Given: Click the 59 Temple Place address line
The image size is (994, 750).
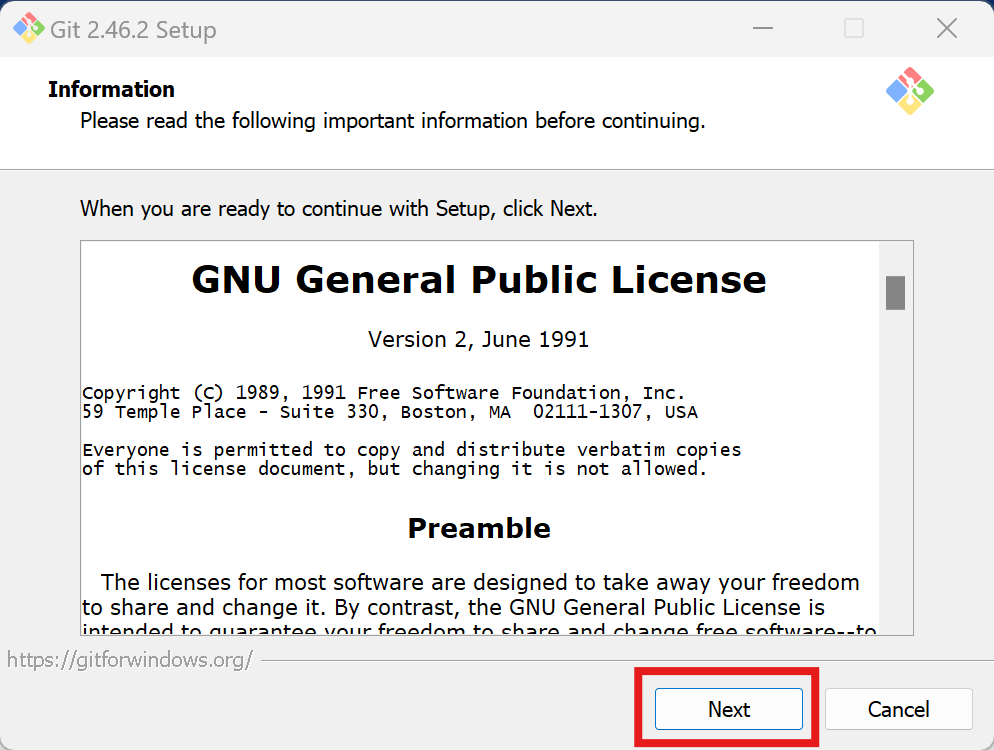Looking at the screenshot, I should pyautogui.click(x=390, y=412).
